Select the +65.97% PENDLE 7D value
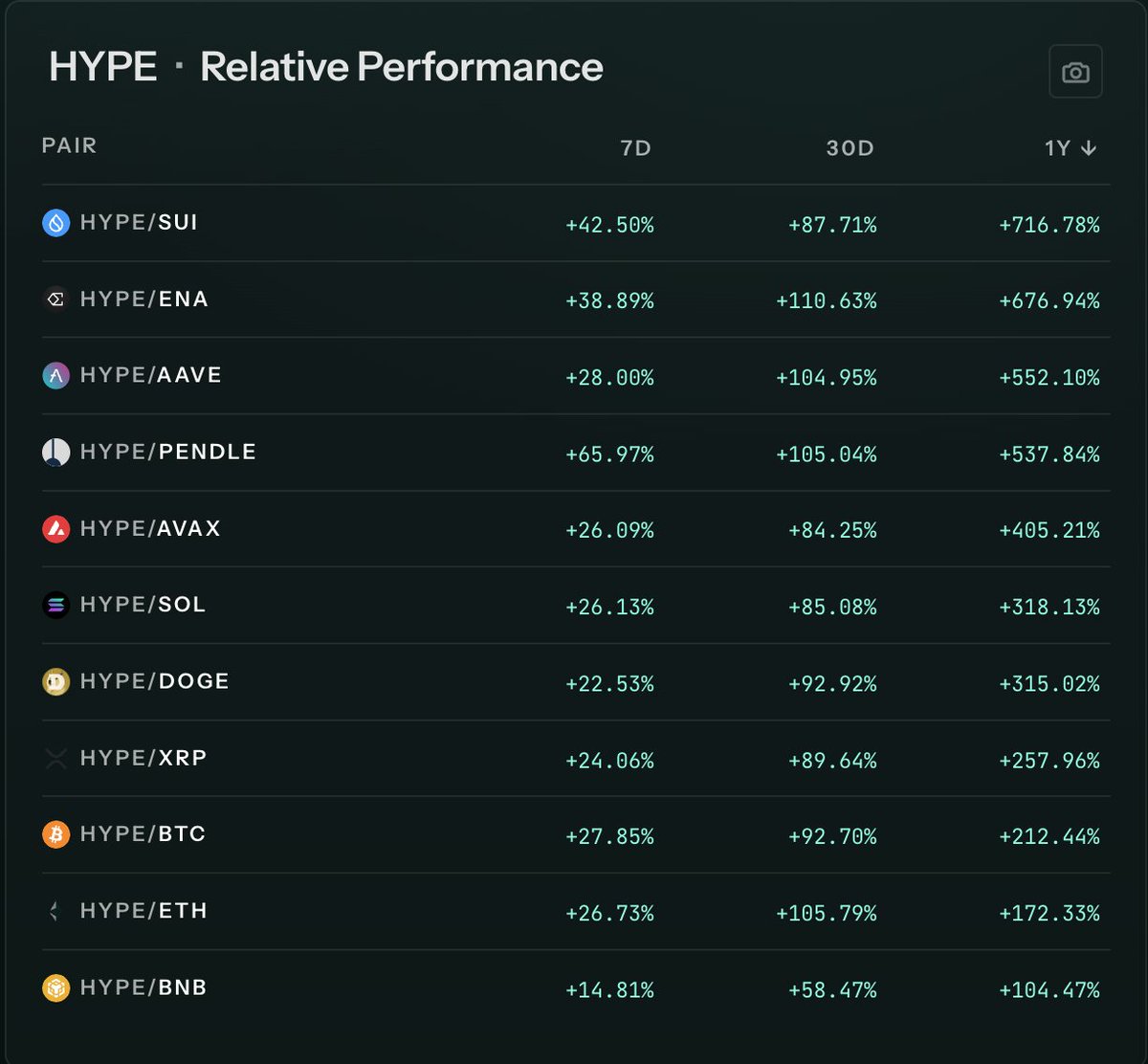 pos(609,454)
